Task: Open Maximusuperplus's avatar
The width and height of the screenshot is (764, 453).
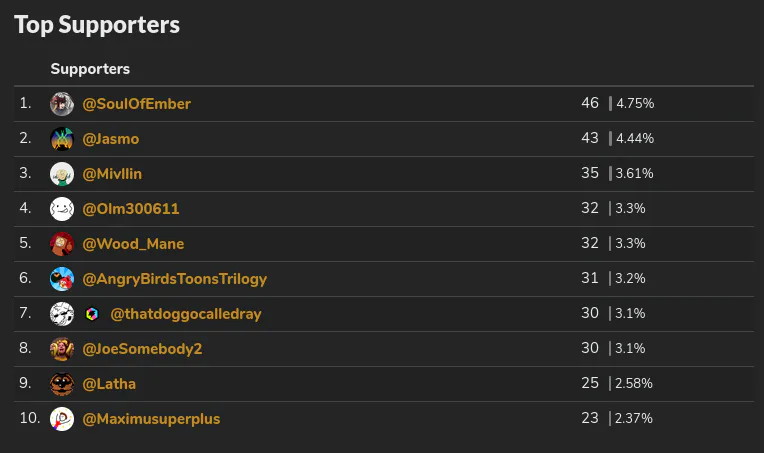Action: (x=62, y=419)
